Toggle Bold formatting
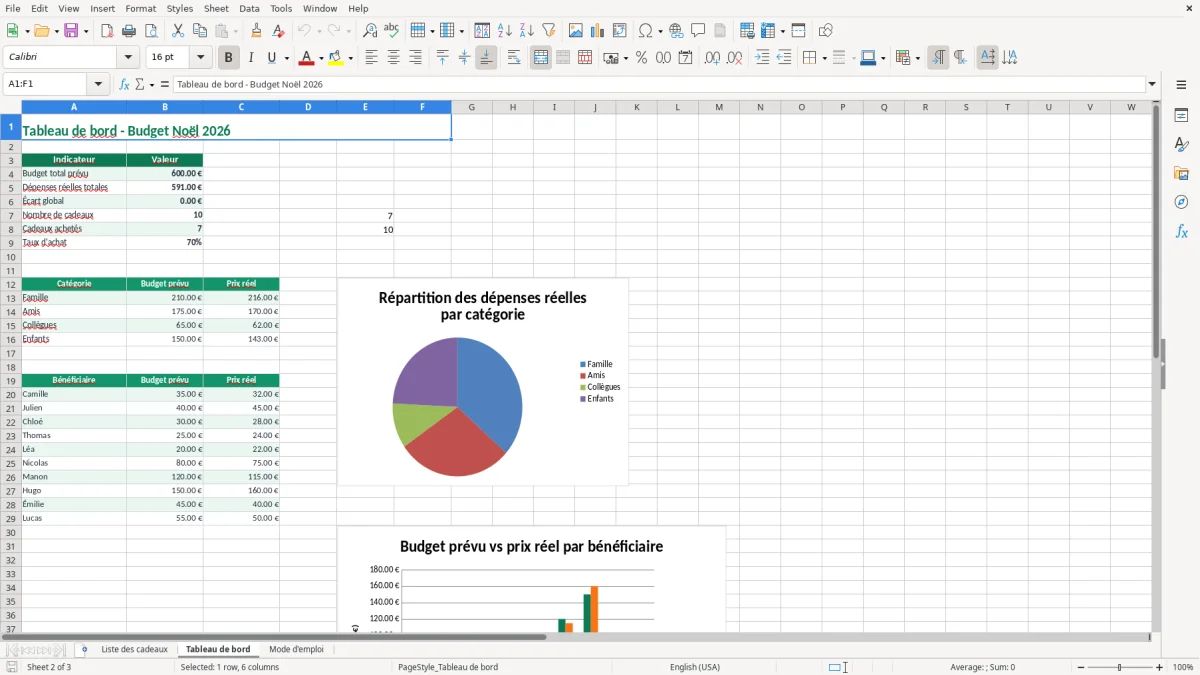Screen dimensions: 1200x675 [229, 58]
